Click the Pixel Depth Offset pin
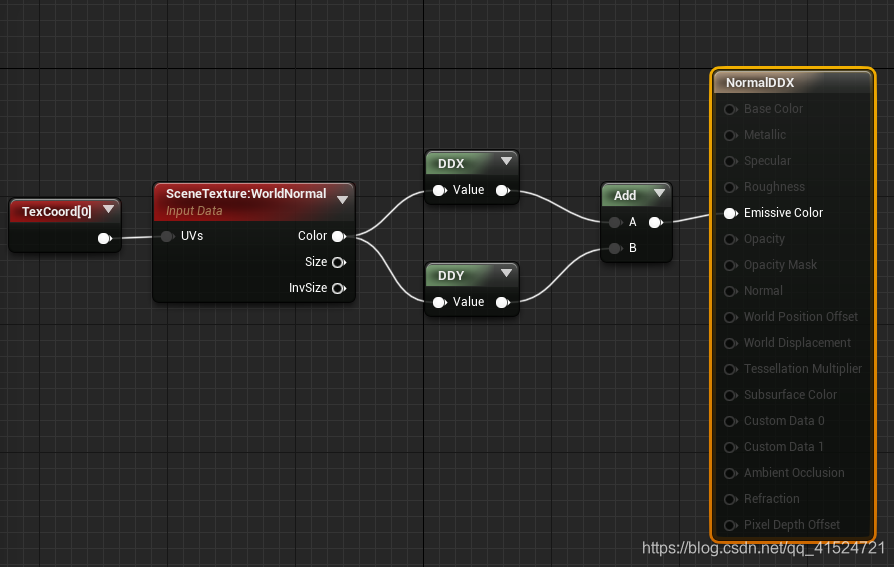 [x=730, y=525]
